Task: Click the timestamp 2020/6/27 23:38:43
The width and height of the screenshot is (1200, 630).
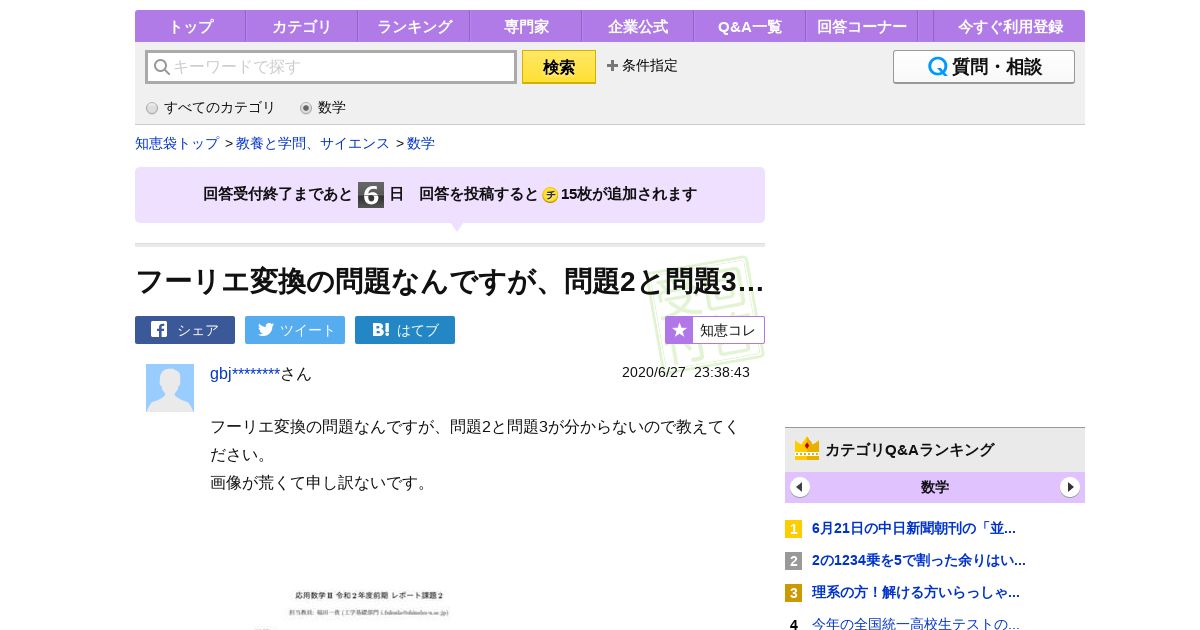Action: (x=686, y=372)
